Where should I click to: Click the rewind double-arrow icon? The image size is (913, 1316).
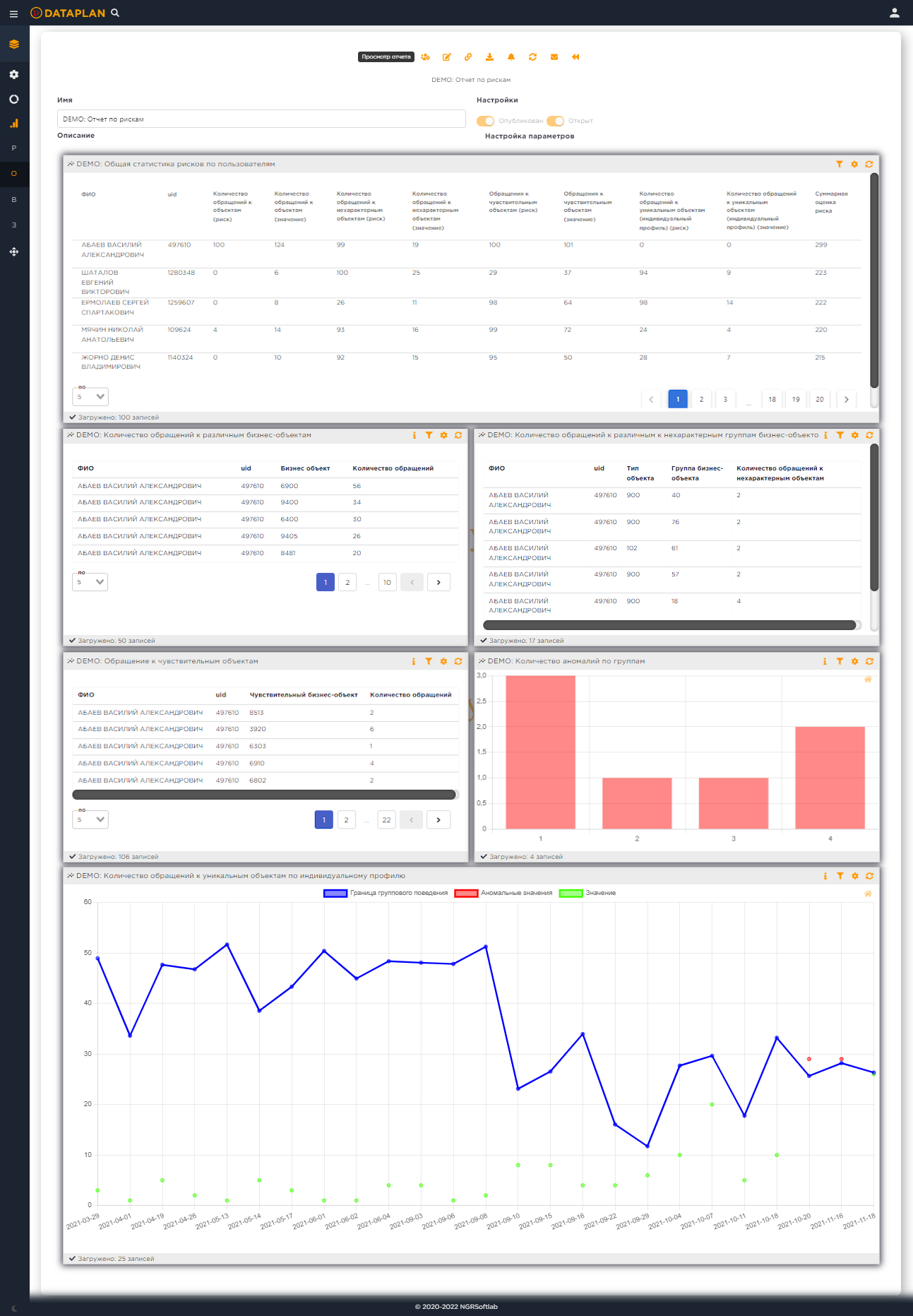pos(575,57)
